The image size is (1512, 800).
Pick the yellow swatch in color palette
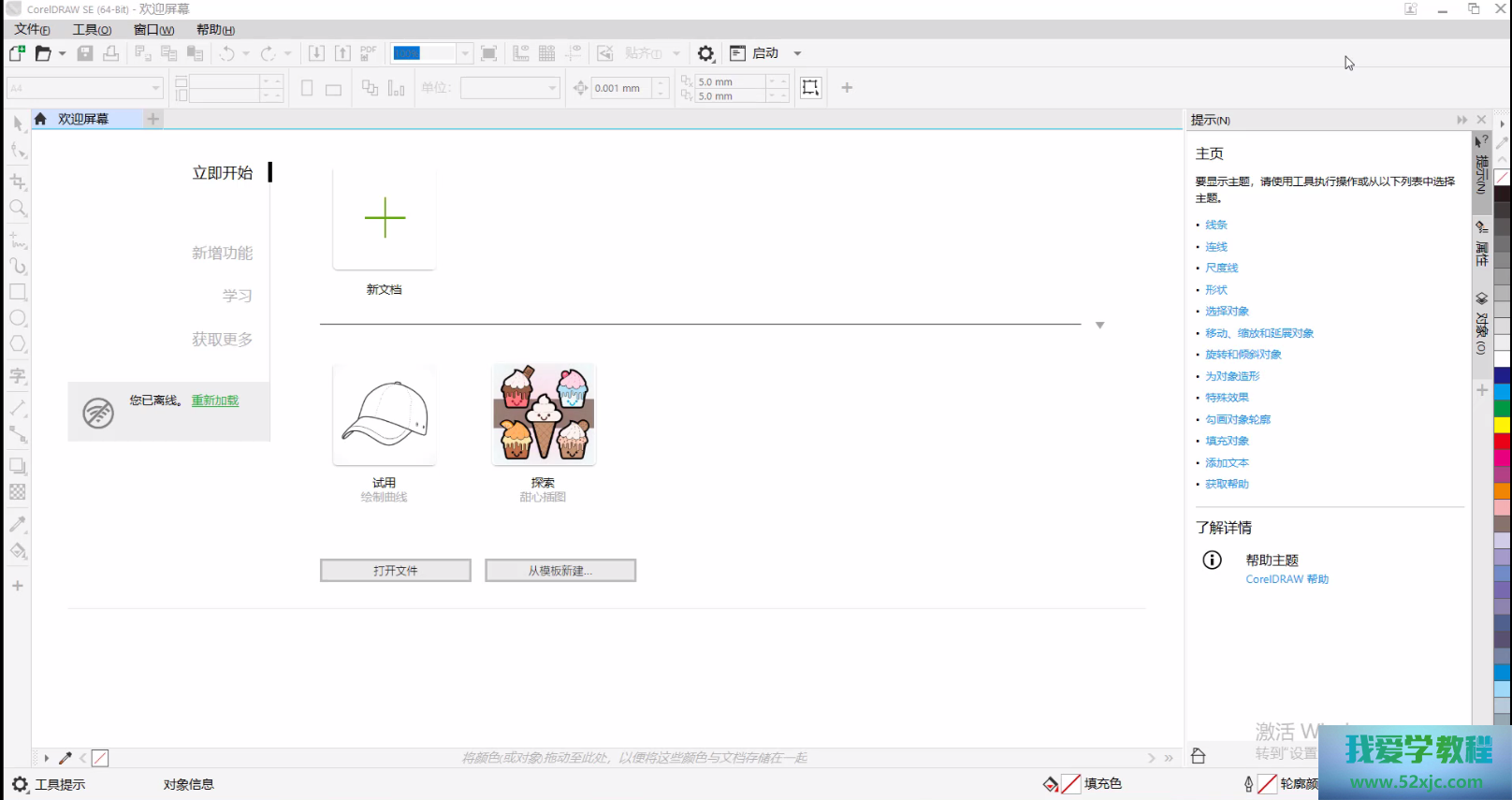(x=1502, y=425)
